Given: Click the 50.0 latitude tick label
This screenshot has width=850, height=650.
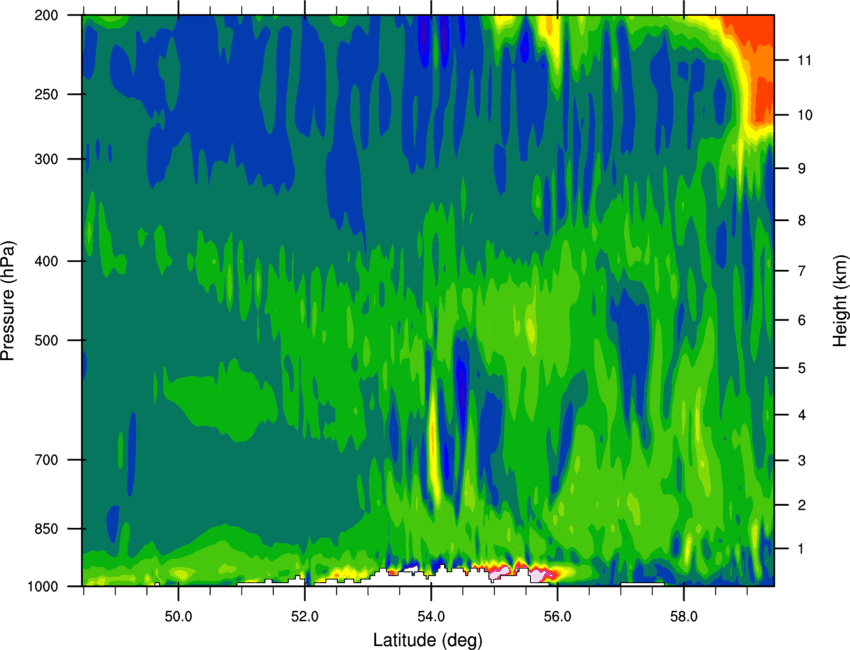Looking at the screenshot, I should pyautogui.click(x=178, y=617).
